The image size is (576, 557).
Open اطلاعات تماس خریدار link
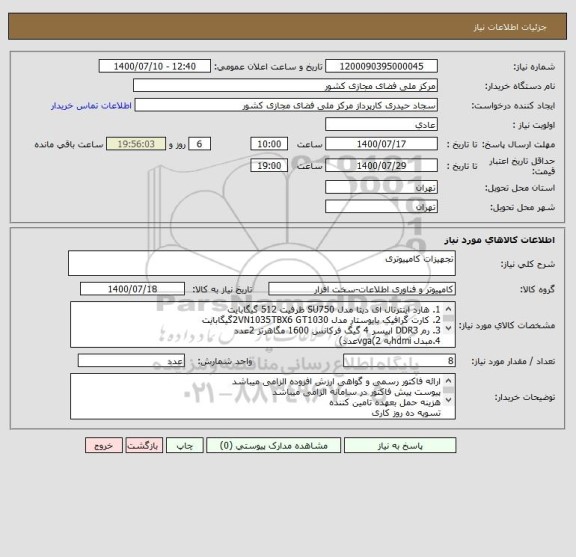pyautogui.click(x=91, y=106)
